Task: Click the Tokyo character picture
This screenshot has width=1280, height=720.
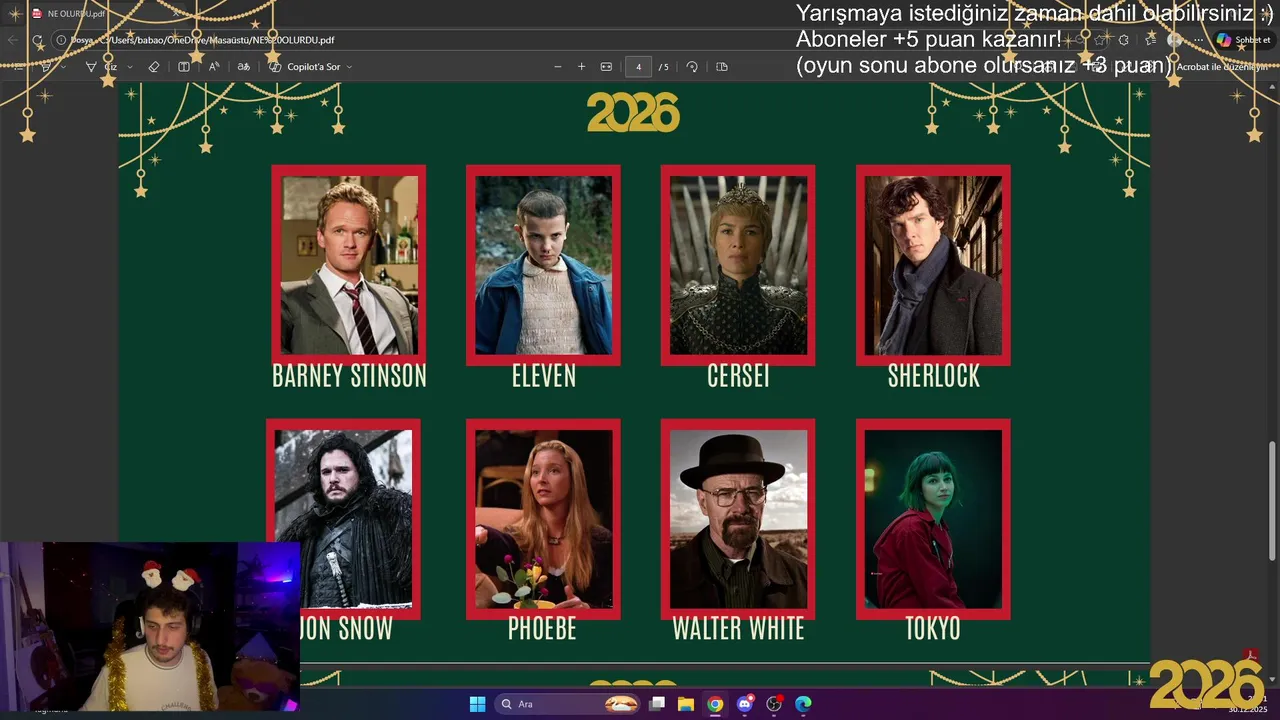Action: pos(933,519)
